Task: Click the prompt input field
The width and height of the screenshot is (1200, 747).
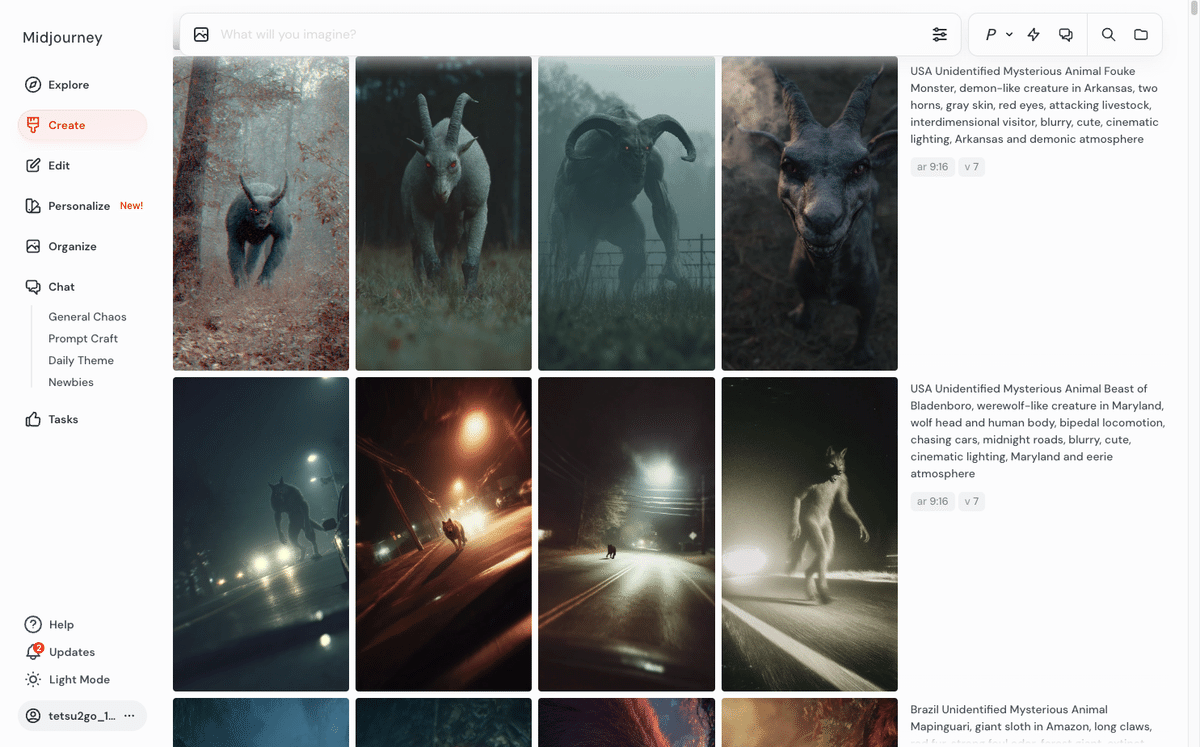Action: (570, 34)
